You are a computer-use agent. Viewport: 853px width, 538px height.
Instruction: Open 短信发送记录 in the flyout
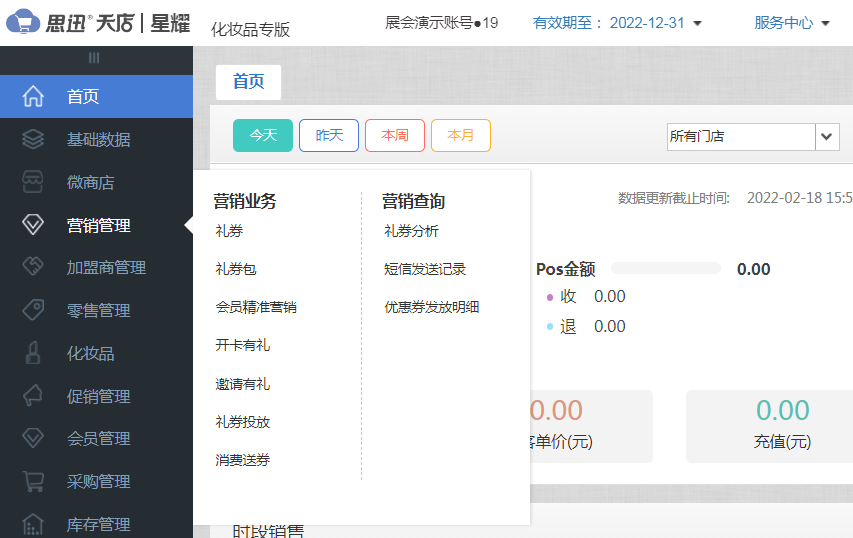click(425, 269)
